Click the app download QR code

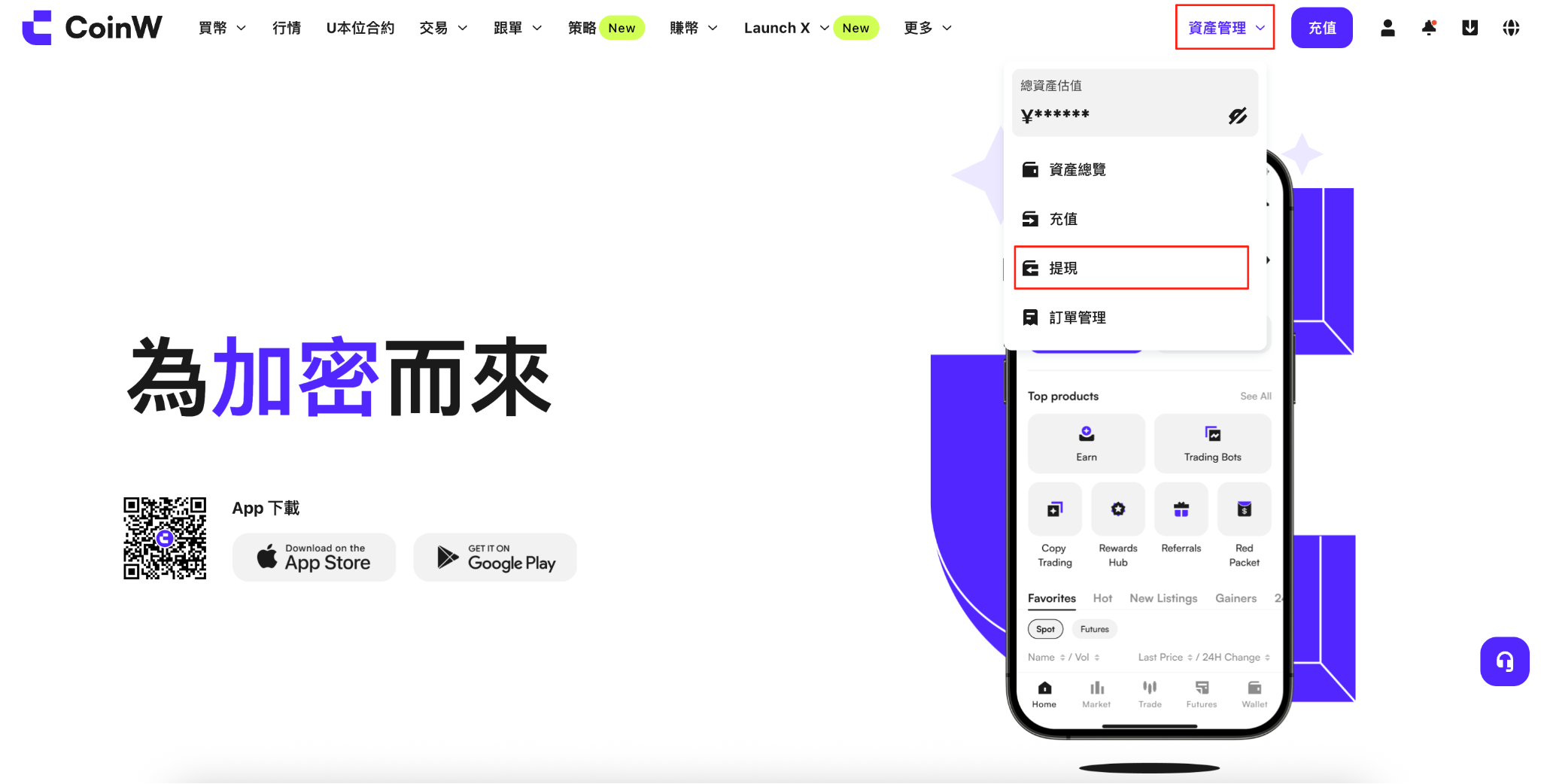(165, 538)
